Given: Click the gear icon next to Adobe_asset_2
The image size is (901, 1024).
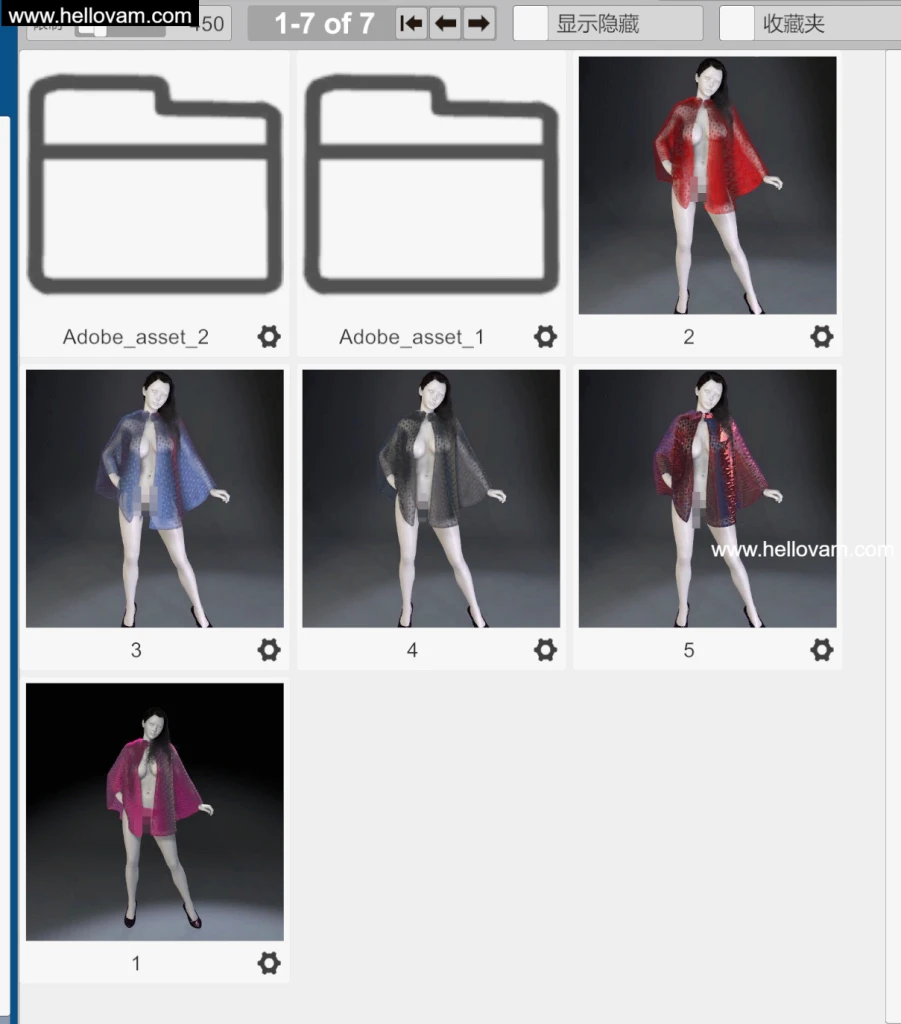Looking at the screenshot, I should point(269,337).
